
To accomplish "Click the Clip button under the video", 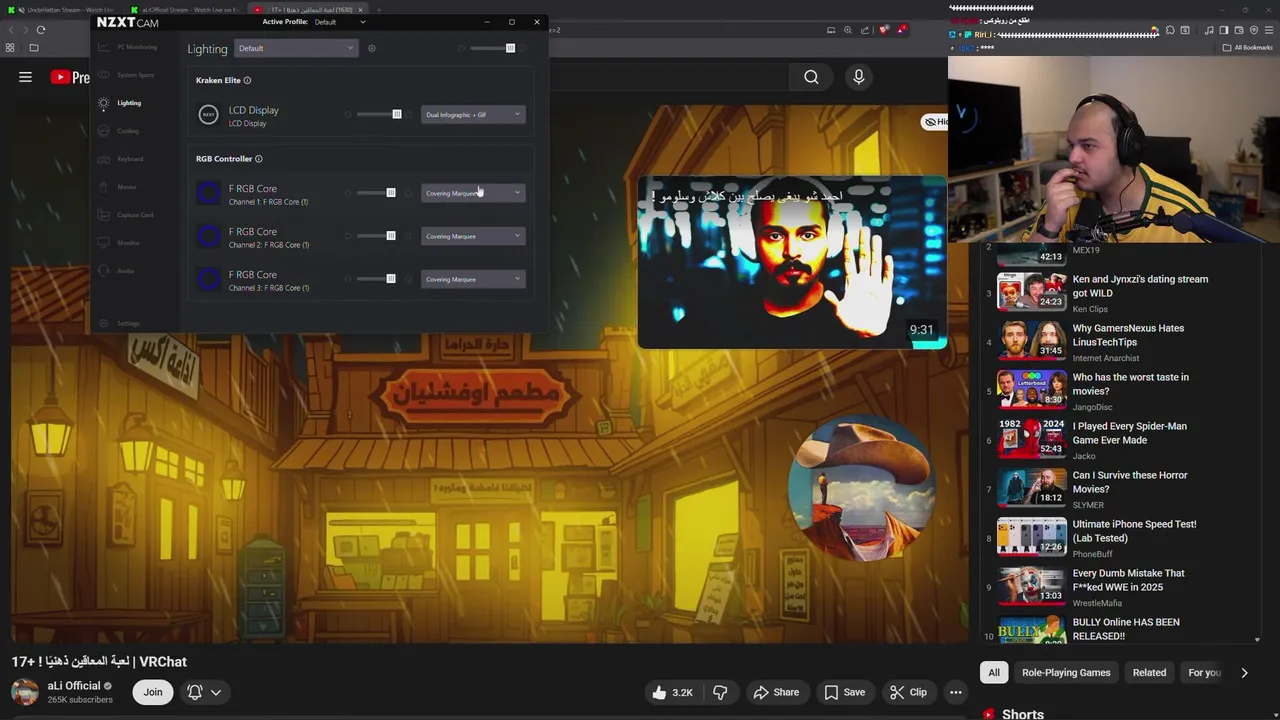I will [908, 692].
